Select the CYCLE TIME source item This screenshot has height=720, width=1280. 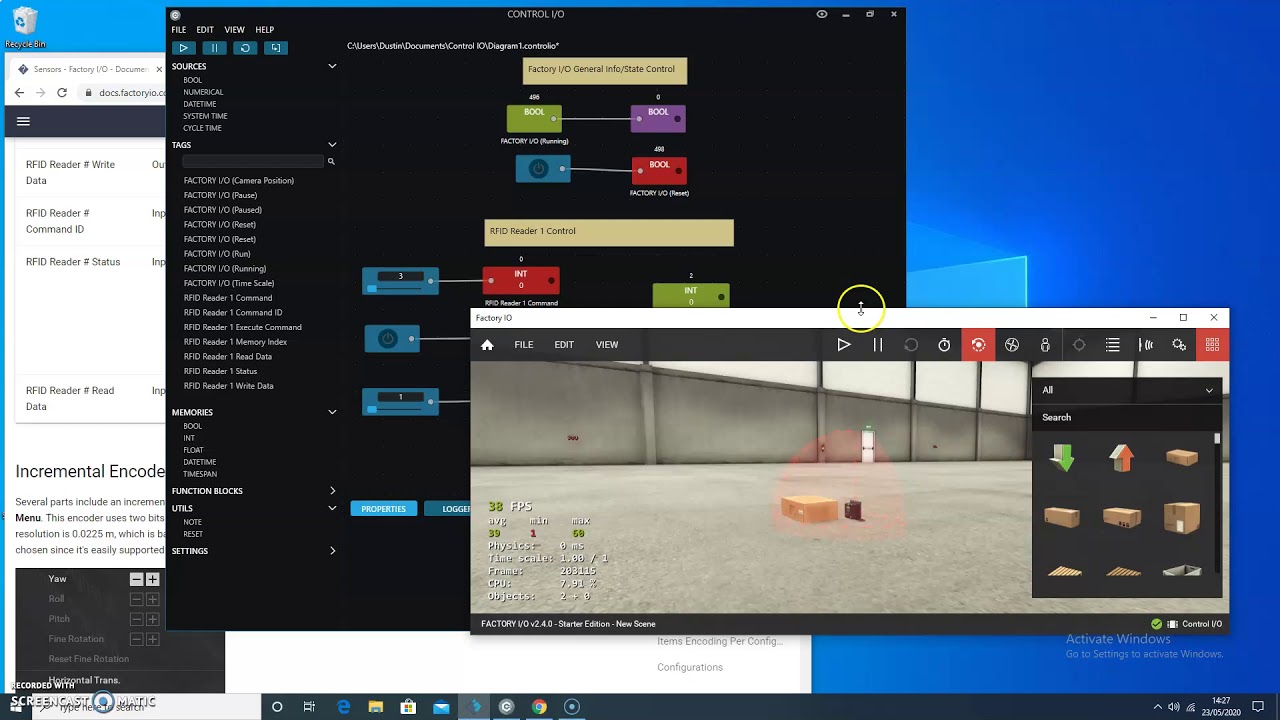202,128
